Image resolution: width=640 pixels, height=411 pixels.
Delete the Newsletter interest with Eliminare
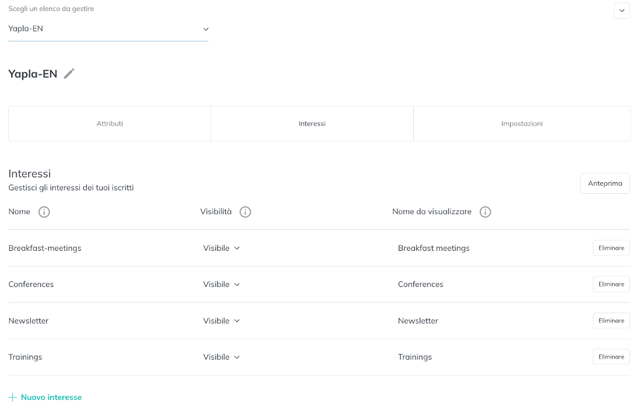click(611, 320)
